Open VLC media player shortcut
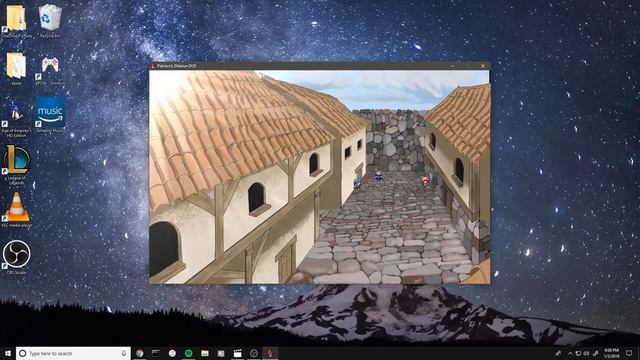The image size is (640, 360). pyautogui.click(x=16, y=210)
